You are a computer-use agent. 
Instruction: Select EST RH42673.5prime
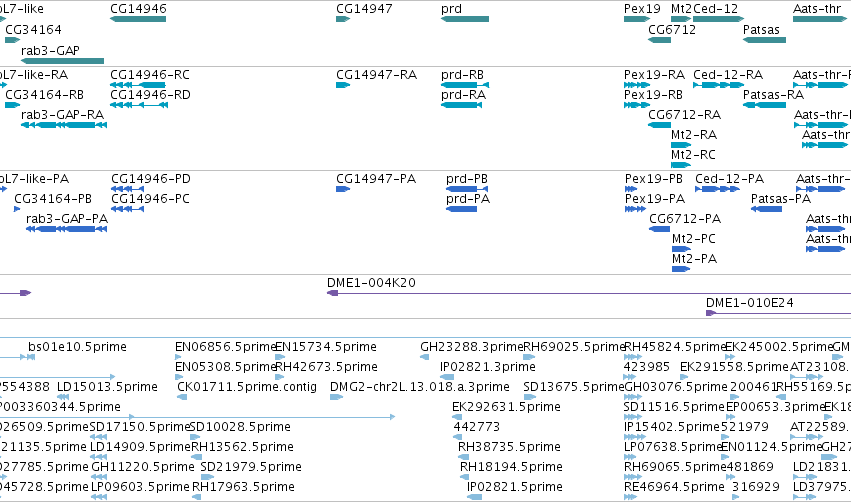coord(280,377)
